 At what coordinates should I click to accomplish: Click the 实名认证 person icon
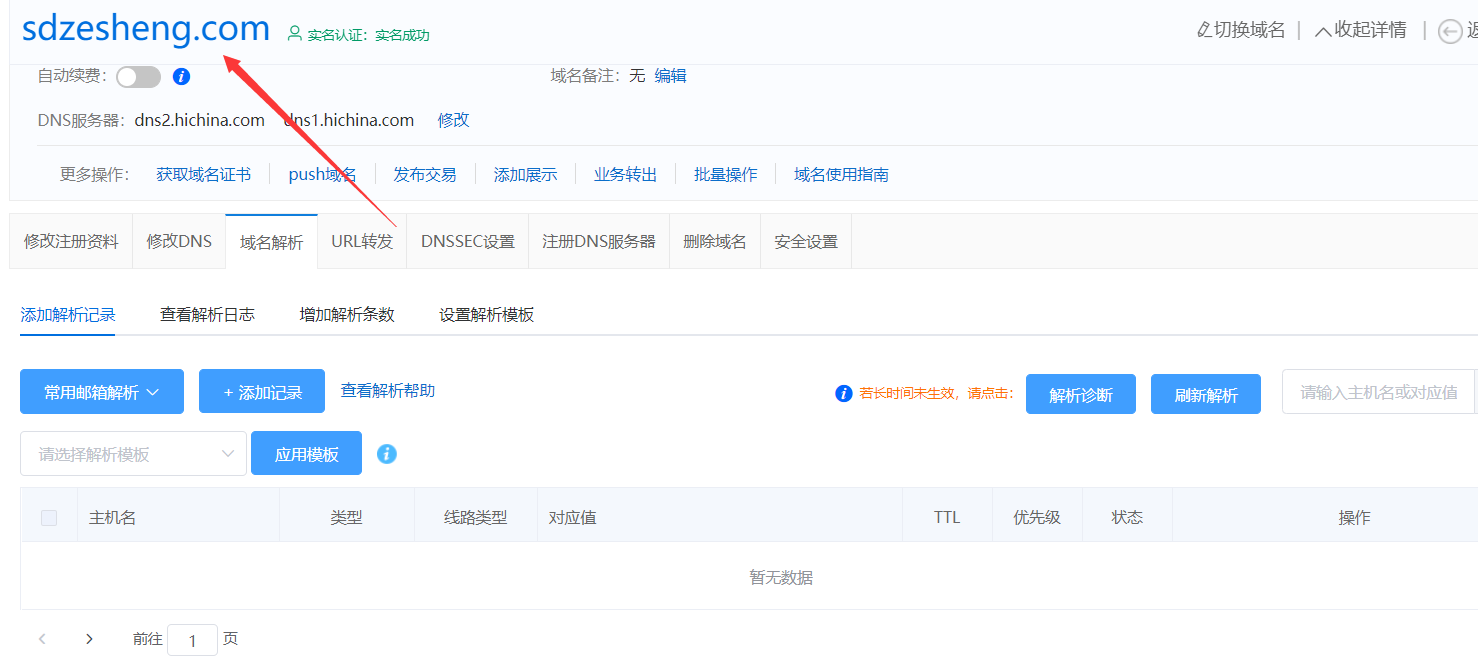coord(294,34)
